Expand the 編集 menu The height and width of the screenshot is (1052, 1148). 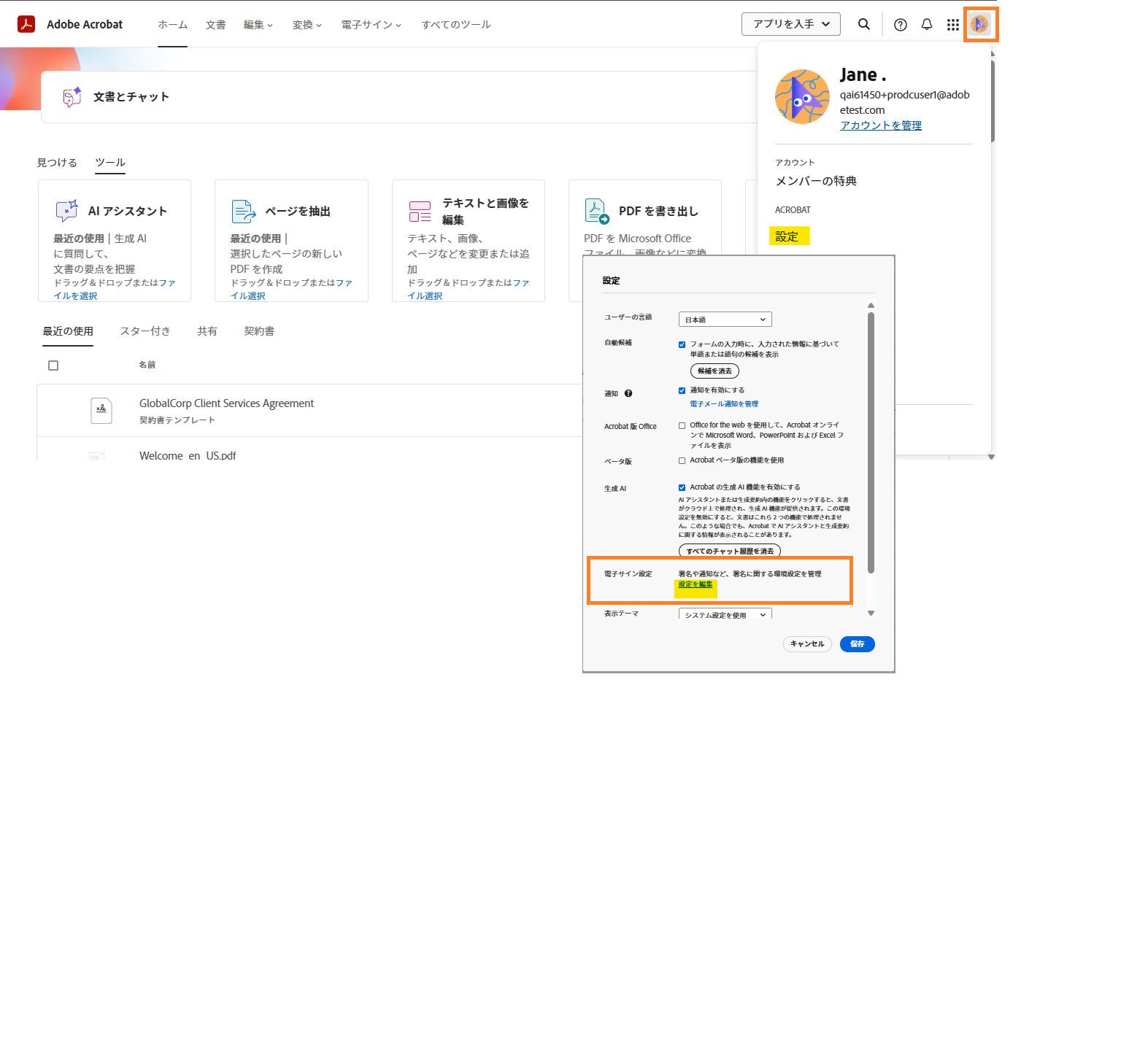click(x=258, y=25)
